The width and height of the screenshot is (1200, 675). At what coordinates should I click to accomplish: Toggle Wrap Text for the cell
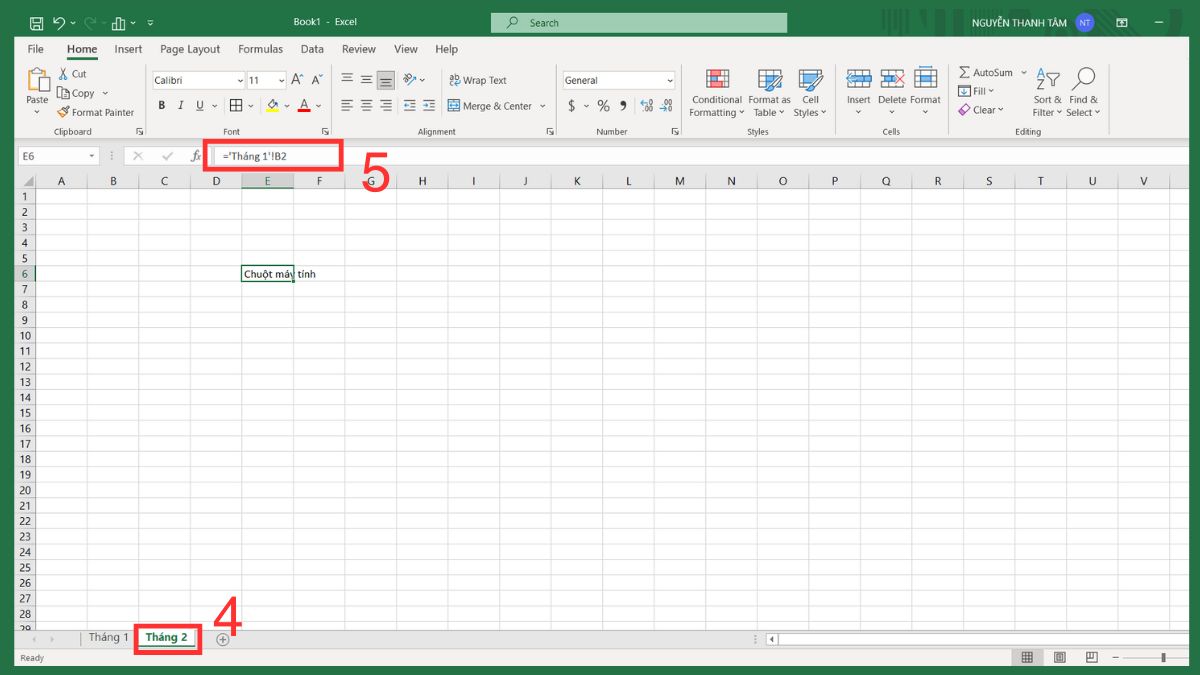point(476,80)
